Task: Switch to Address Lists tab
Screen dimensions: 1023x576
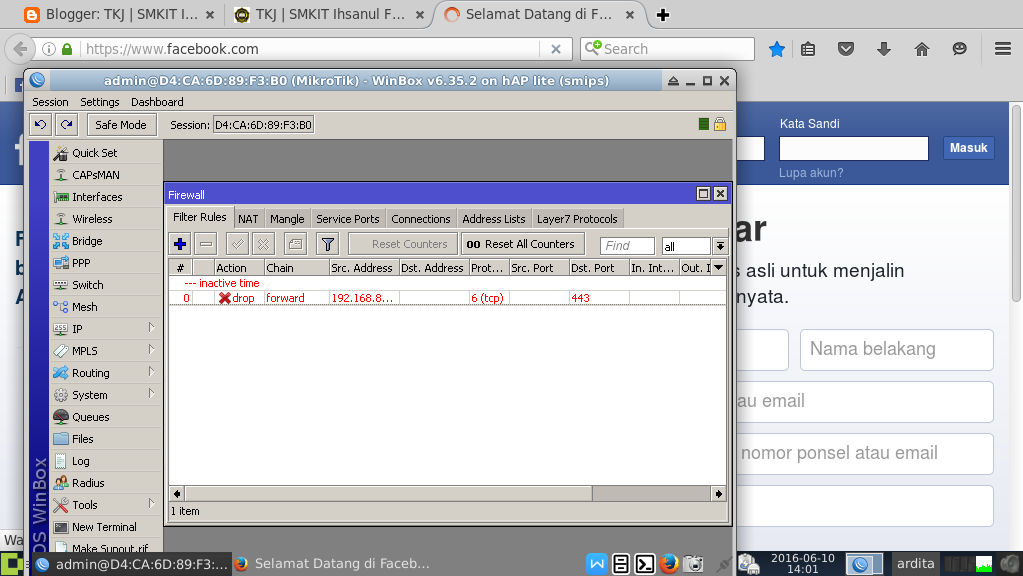Action: pos(494,219)
